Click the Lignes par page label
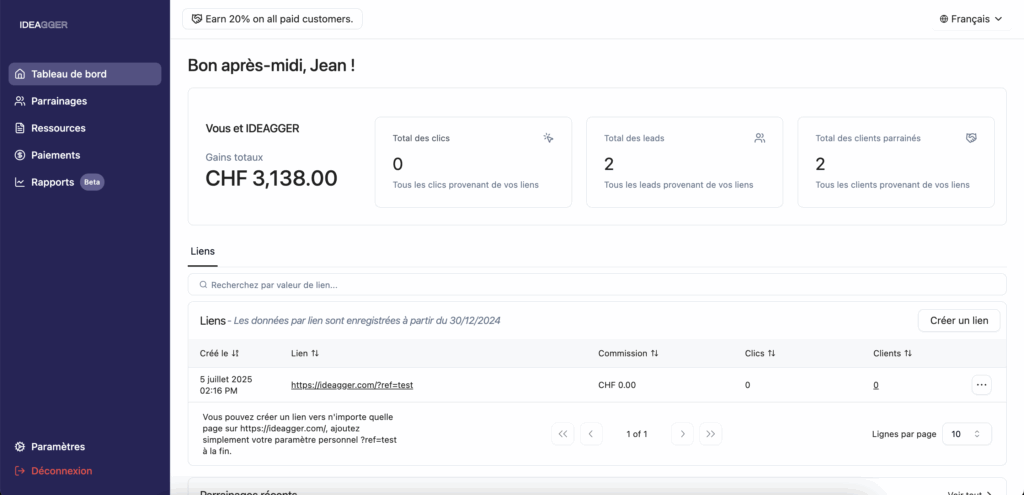This screenshot has height=495, width=1024. (x=904, y=434)
